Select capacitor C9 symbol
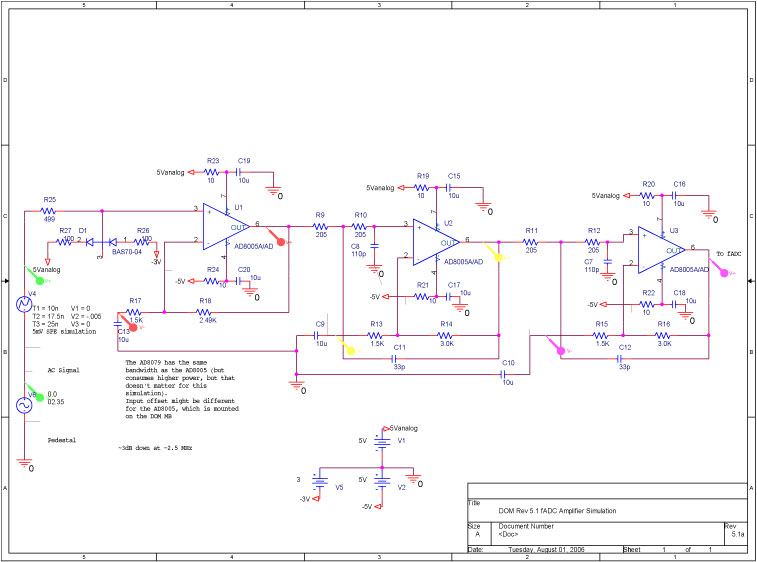757x562 pixels. [316, 335]
